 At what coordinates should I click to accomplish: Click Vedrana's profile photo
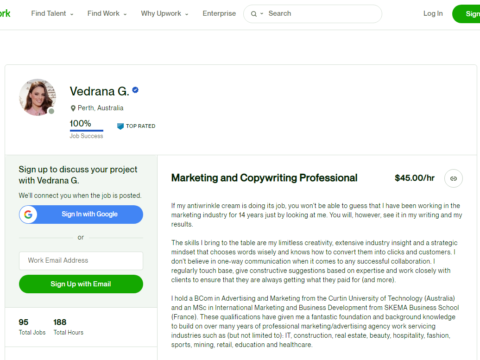[x=37, y=97]
